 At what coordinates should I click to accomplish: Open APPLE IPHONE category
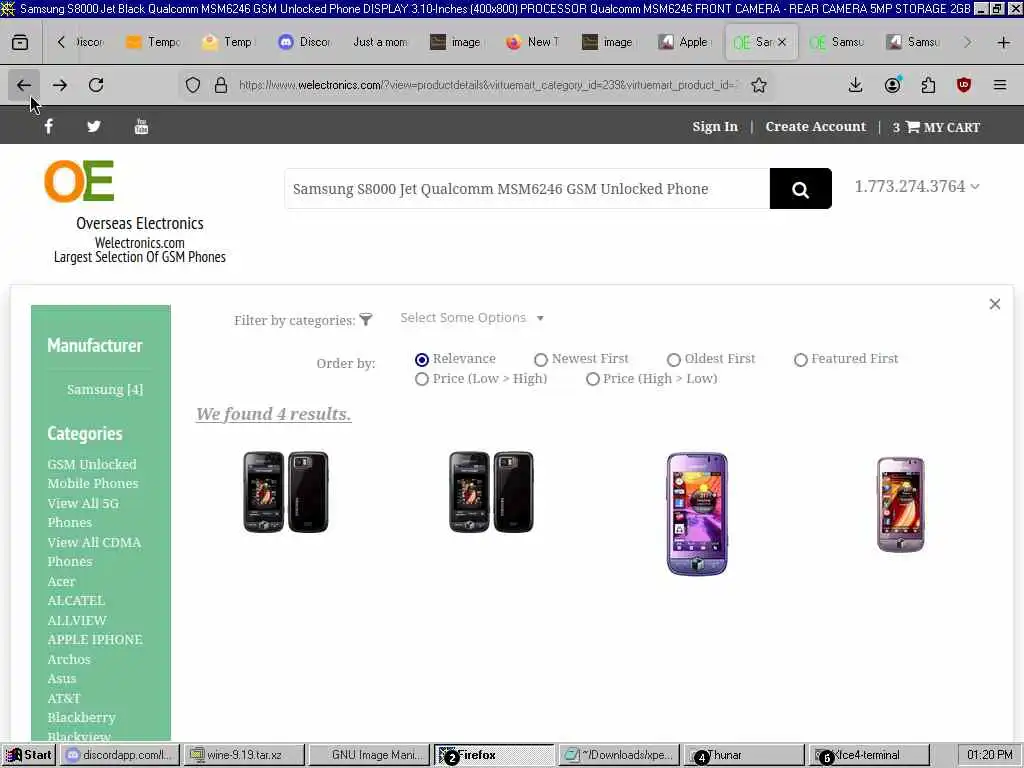(95, 640)
